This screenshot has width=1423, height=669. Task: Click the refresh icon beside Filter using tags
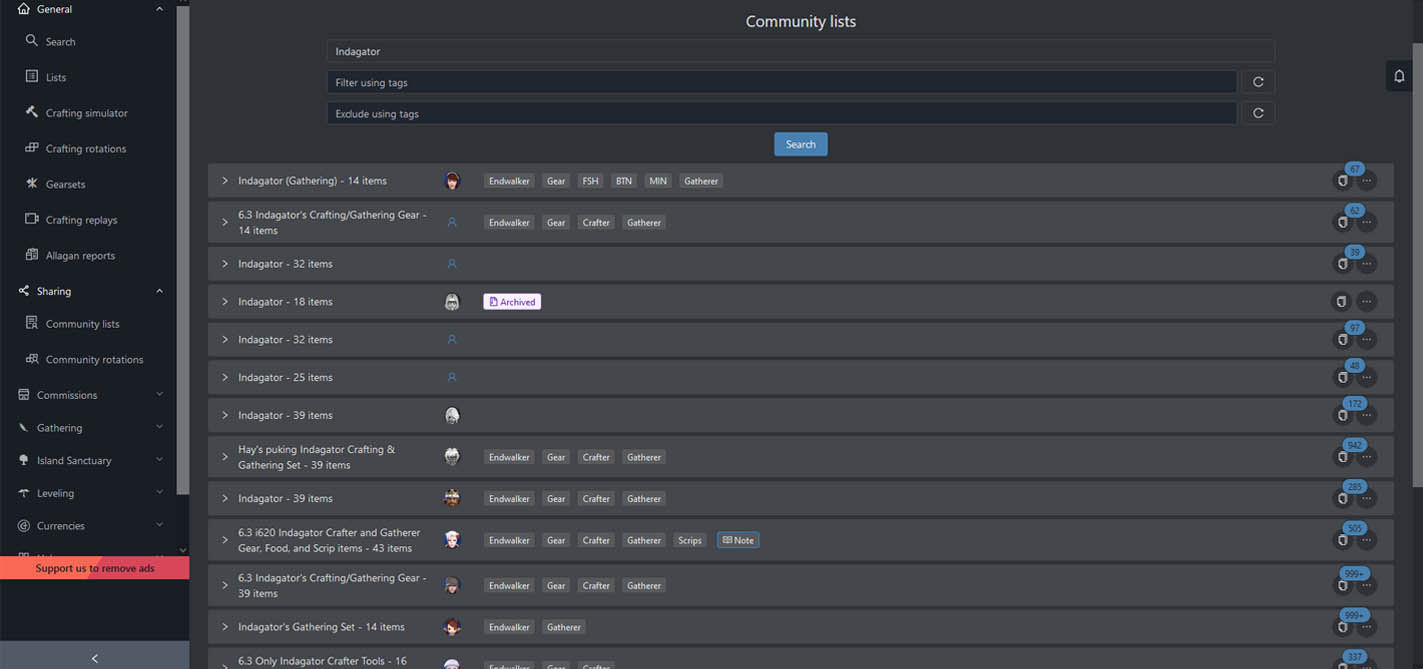pos(1257,81)
